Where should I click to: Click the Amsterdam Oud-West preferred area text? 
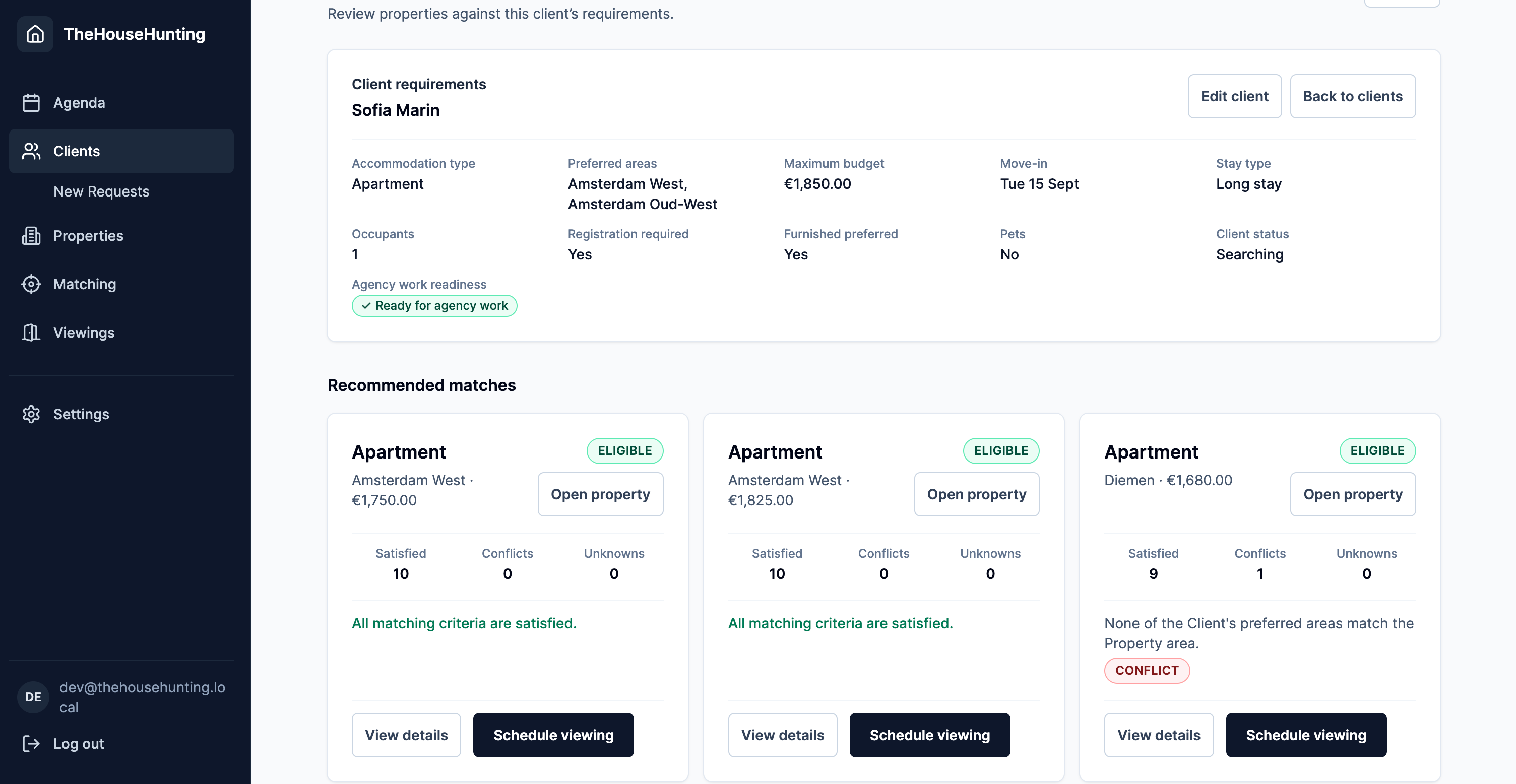coord(642,204)
